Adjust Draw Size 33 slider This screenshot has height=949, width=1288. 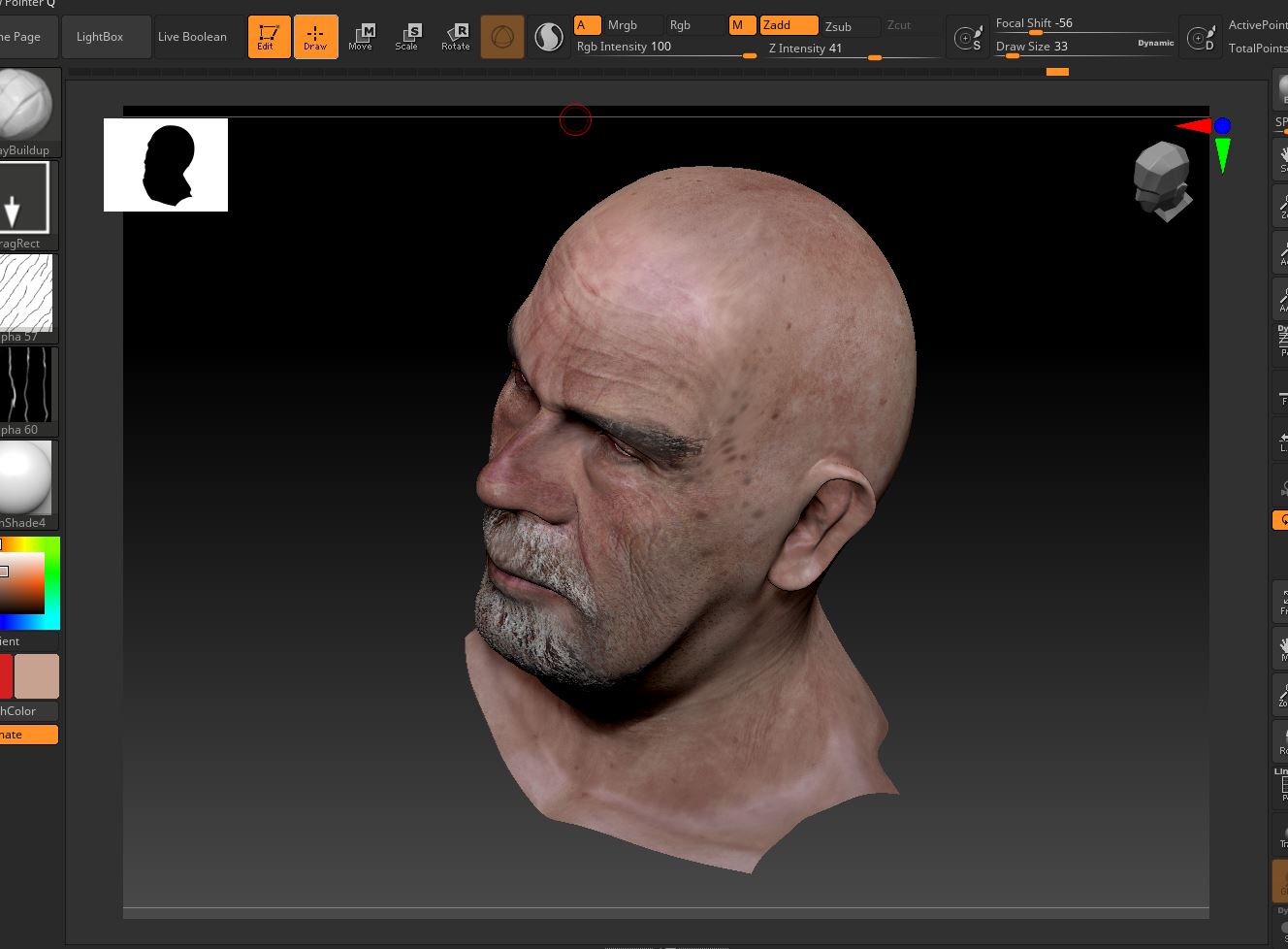click(x=1065, y=47)
